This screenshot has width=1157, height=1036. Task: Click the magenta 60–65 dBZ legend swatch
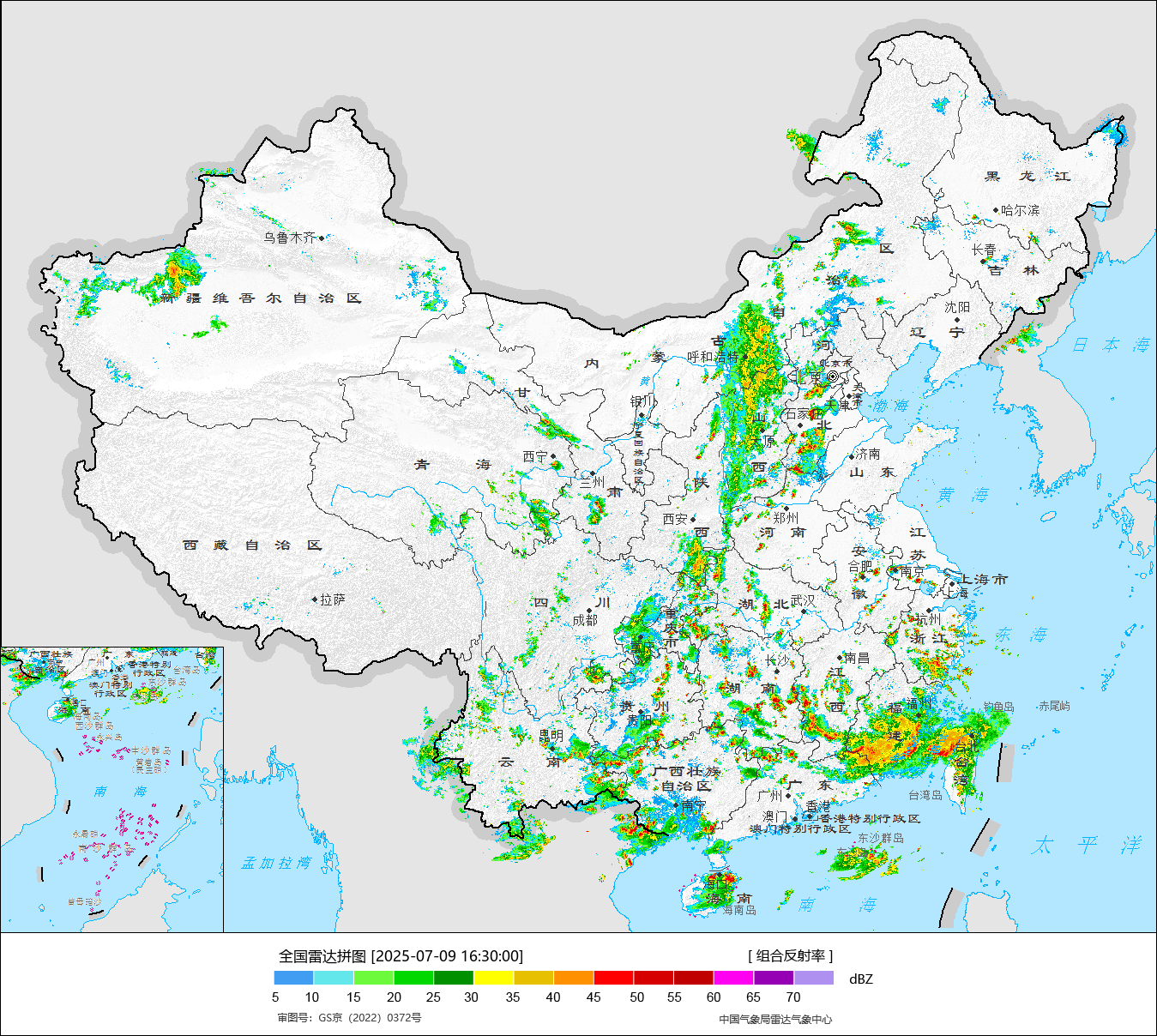click(733, 978)
